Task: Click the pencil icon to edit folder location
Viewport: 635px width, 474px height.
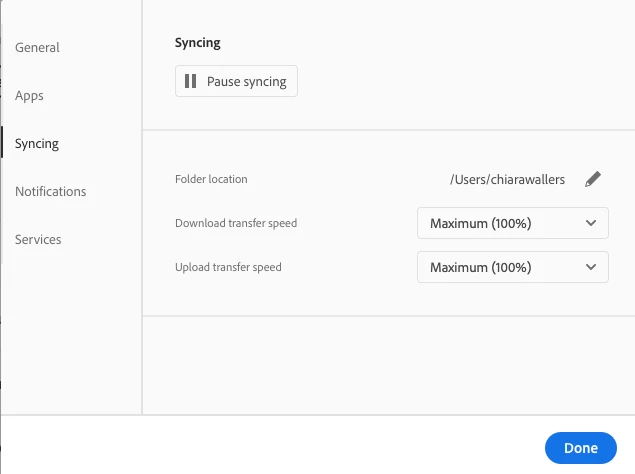Action: pos(593,179)
